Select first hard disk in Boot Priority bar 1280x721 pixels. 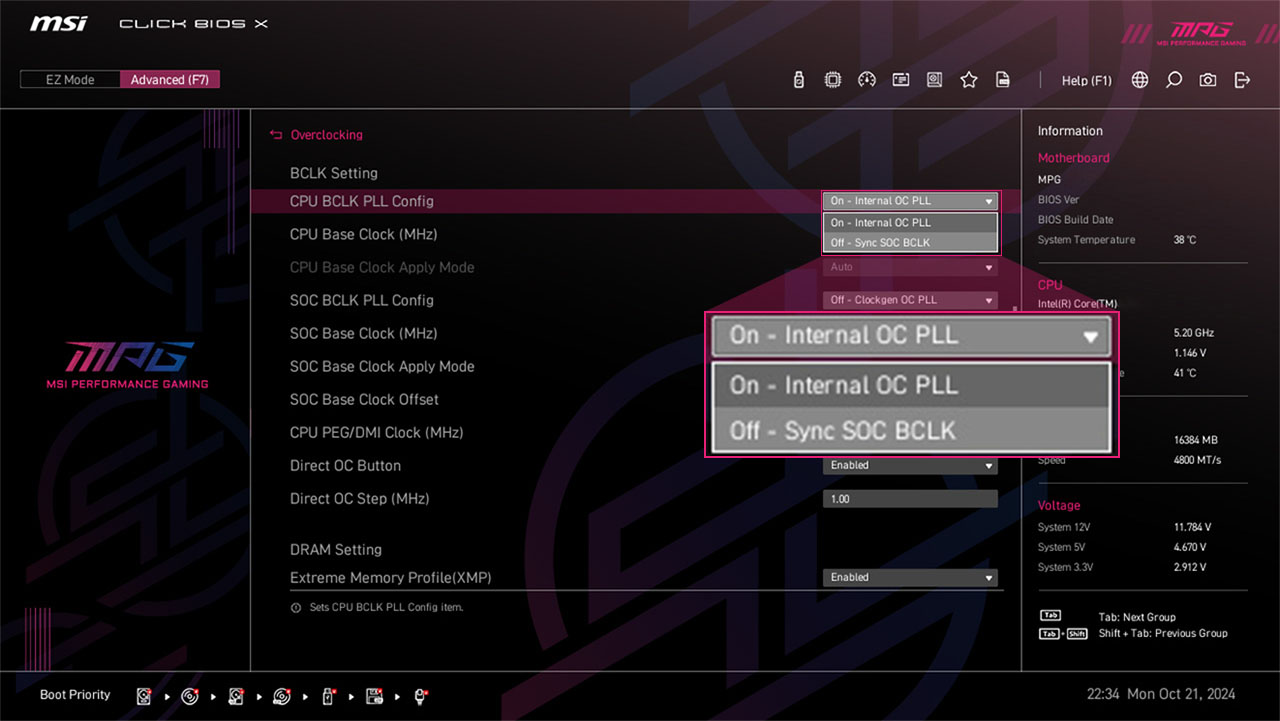coord(144,695)
